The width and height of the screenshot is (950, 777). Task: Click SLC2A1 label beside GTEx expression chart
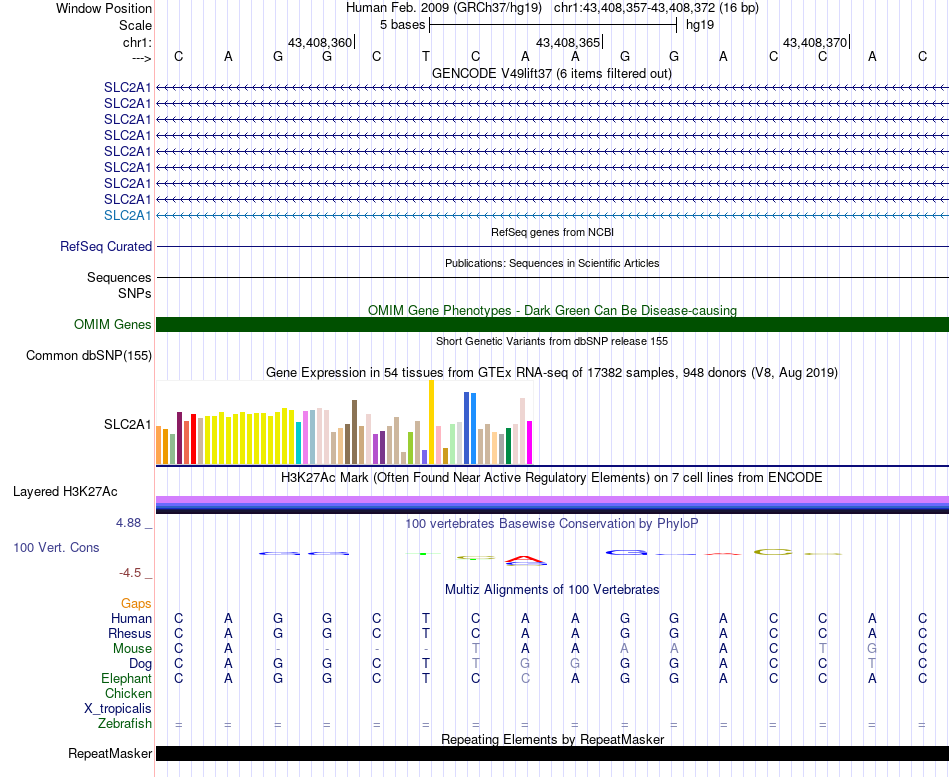[x=127, y=424]
